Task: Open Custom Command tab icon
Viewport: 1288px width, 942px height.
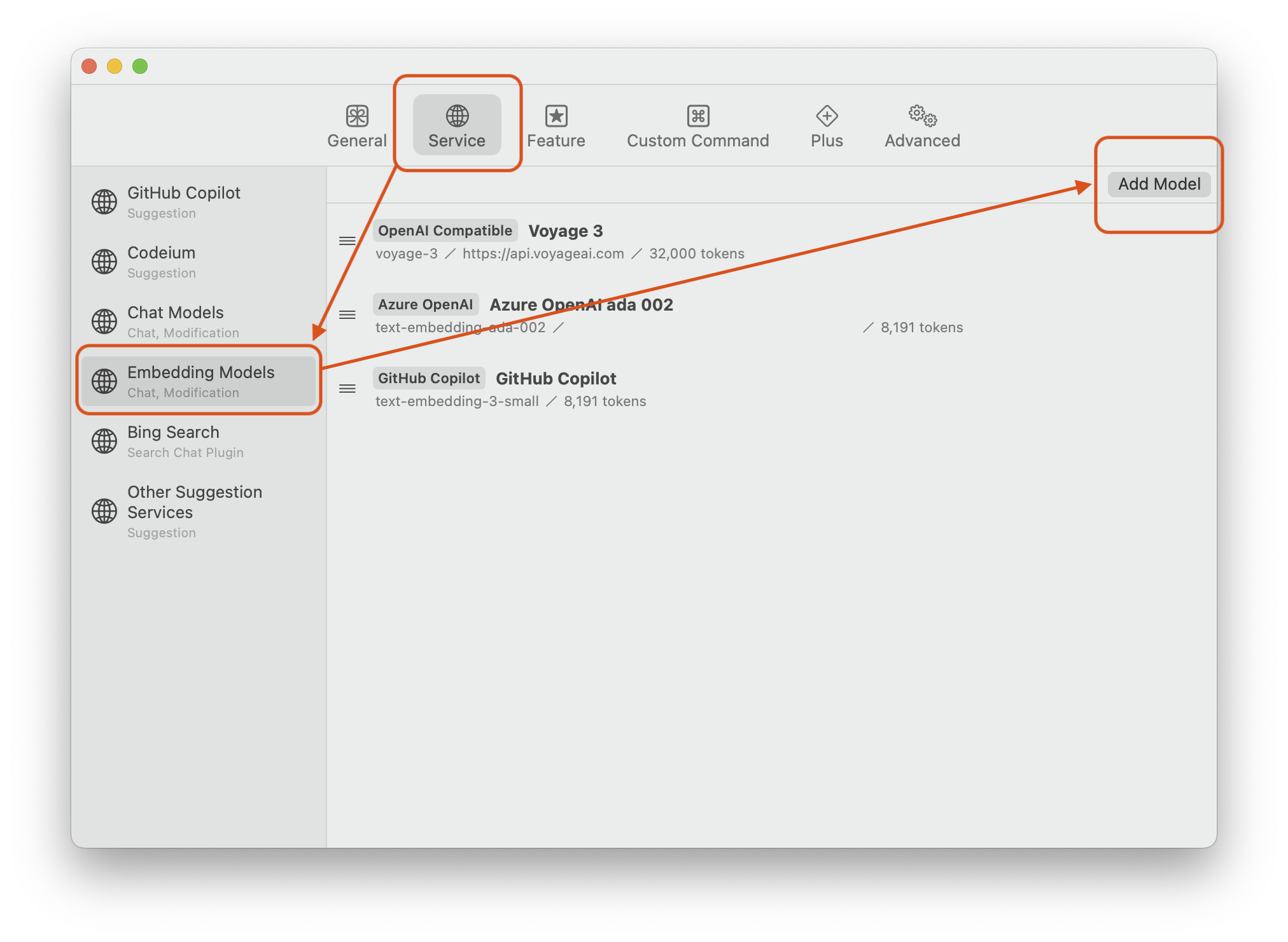Action: pyautogui.click(x=698, y=116)
